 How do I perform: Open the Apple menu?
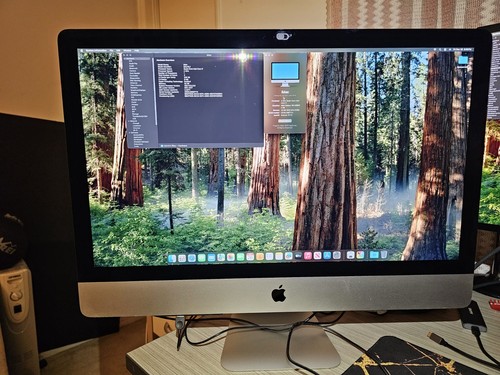point(82,51)
